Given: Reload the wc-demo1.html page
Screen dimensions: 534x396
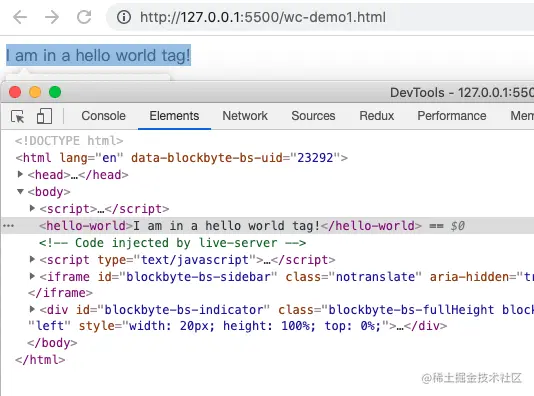Looking at the screenshot, I should pos(84,17).
